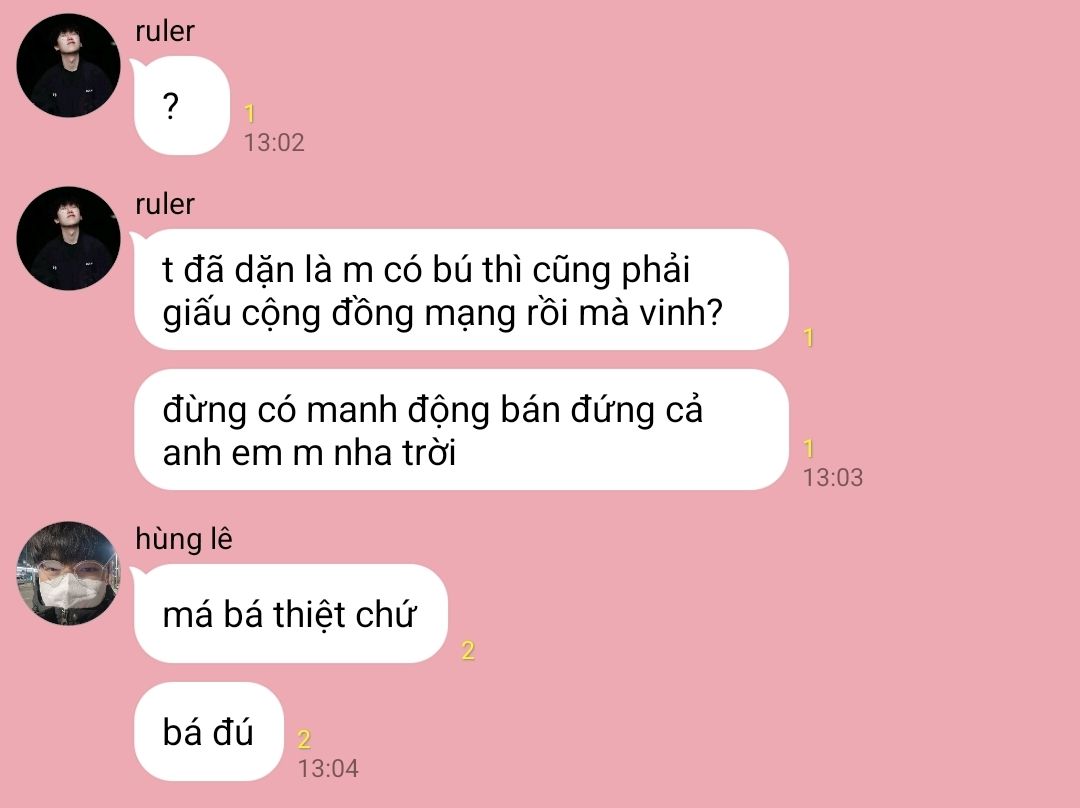View hùng lê's profile picture
1080x808 pixels.
(68, 573)
